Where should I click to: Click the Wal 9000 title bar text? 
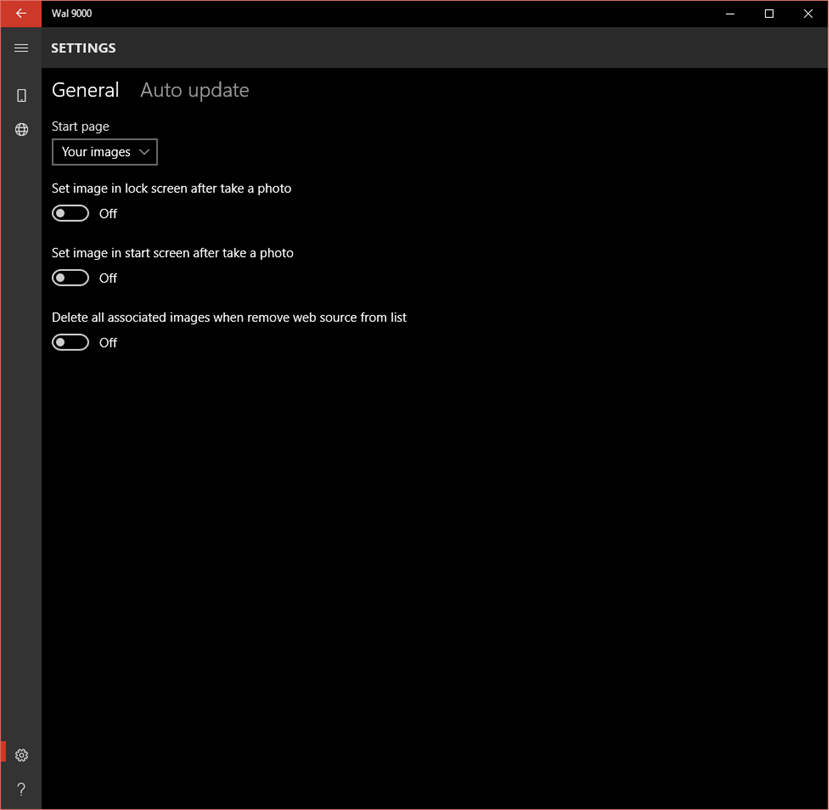click(x=71, y=14)
